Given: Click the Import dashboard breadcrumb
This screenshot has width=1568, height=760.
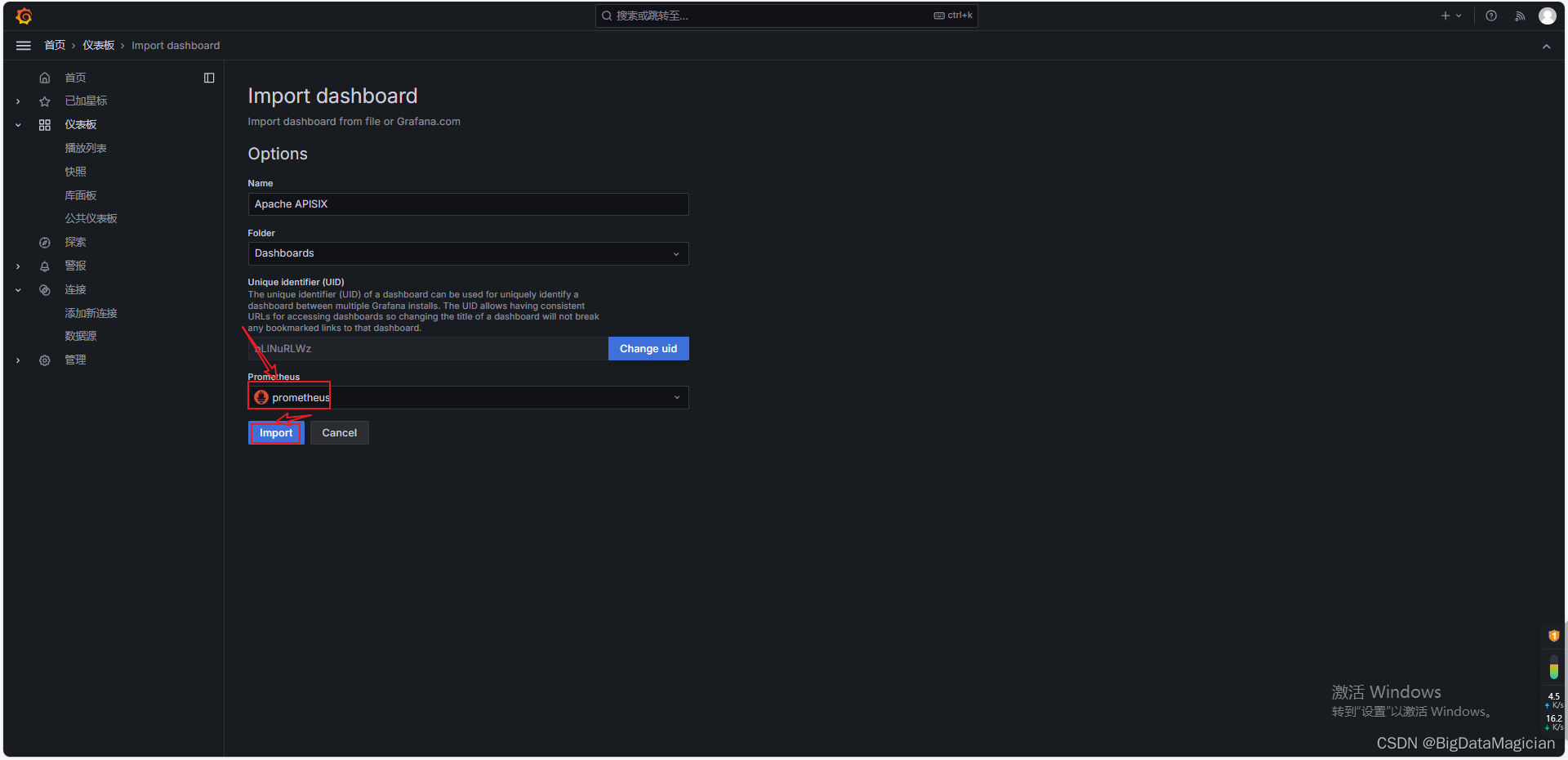Looking at the screenshot, I should [x=176, y=46].
